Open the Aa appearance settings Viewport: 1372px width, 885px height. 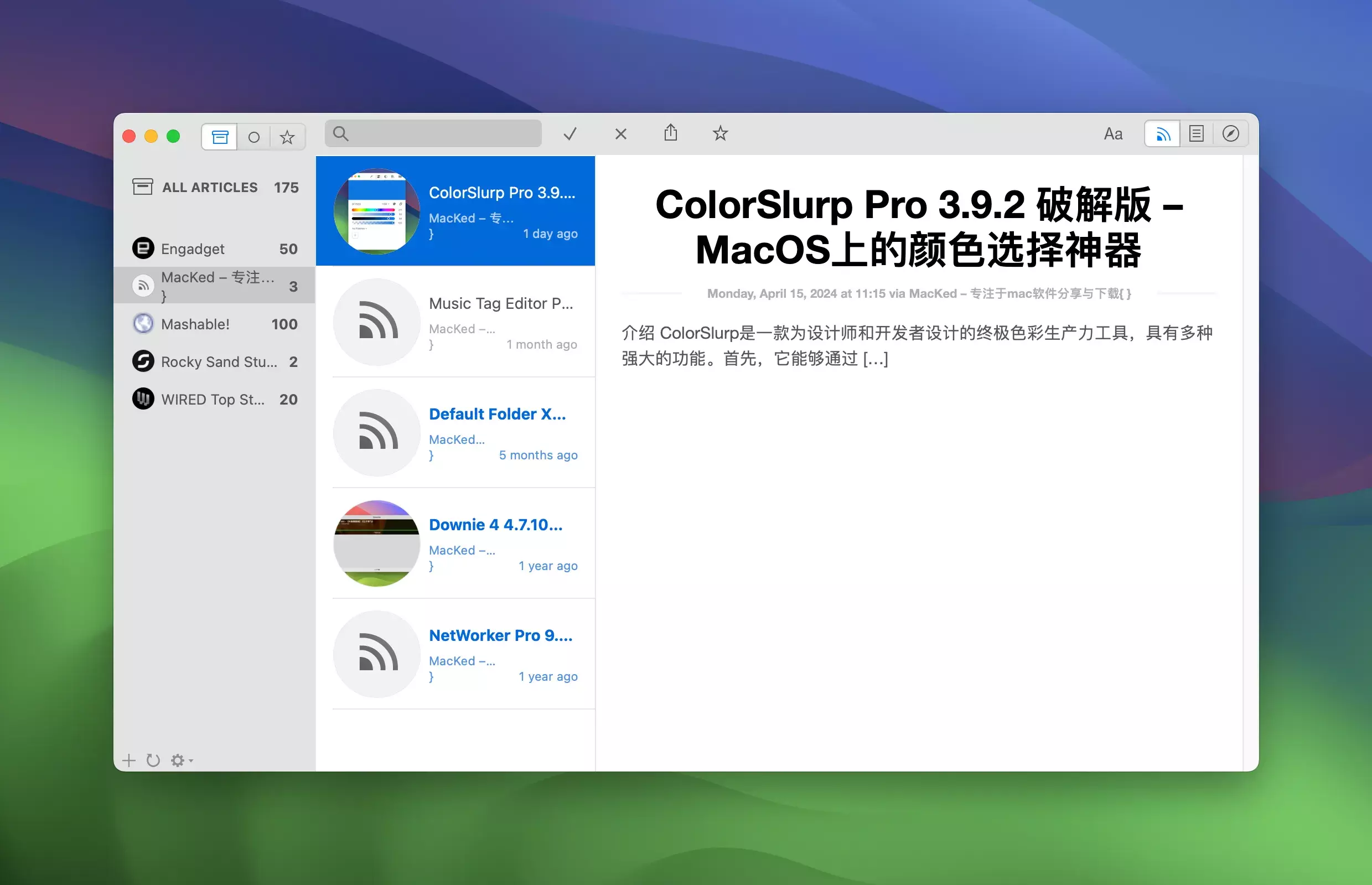[x=1114, y=133]
